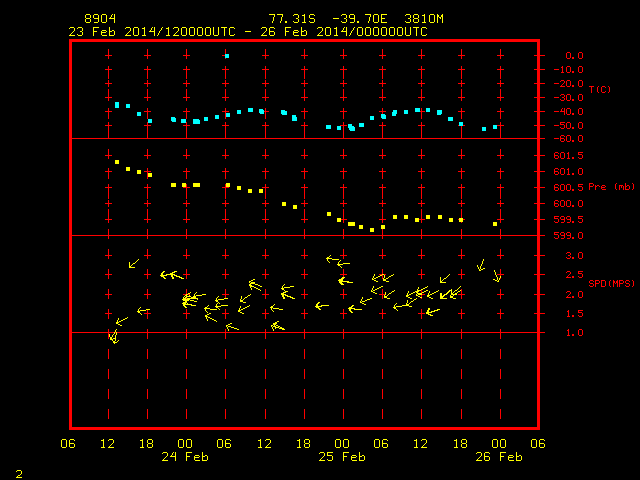Click the 3810M elevation label
The height and width of the screenshot is (480, 640).
pyautogui.click(x=424, y=19)
